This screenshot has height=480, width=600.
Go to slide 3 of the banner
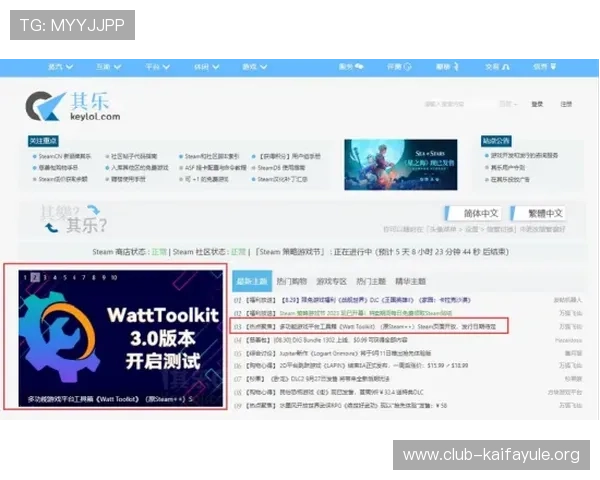(x=45, y=278)
